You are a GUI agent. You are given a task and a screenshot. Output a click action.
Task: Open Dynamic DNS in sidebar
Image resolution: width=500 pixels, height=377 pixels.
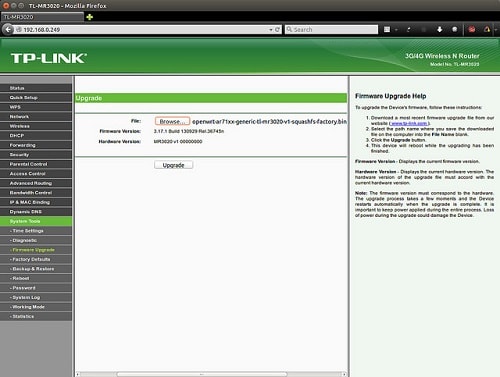tap(36, 212)
